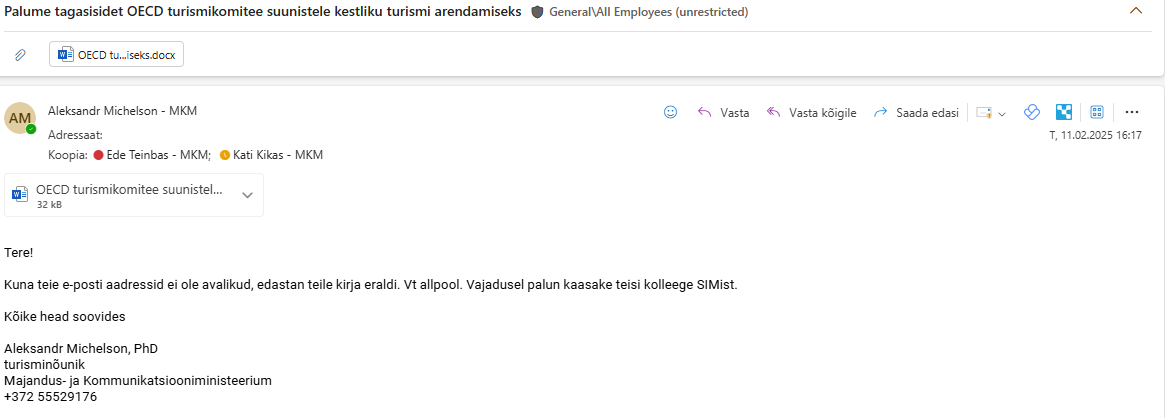Open the apps grid icon
Image resolution: width=1165 pixels, height=418 pixels.
coord(1097,113)
